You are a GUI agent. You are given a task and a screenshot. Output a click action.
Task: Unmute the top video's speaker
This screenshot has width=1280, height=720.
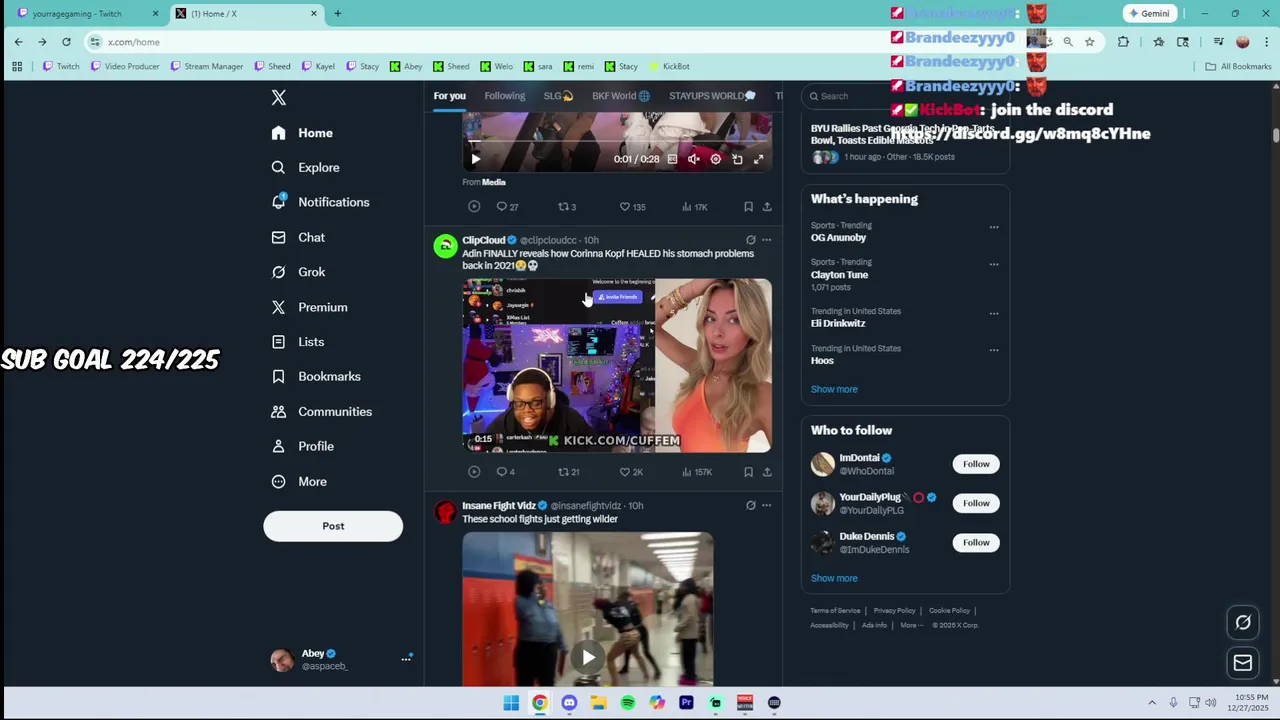(x=693, y=159)
